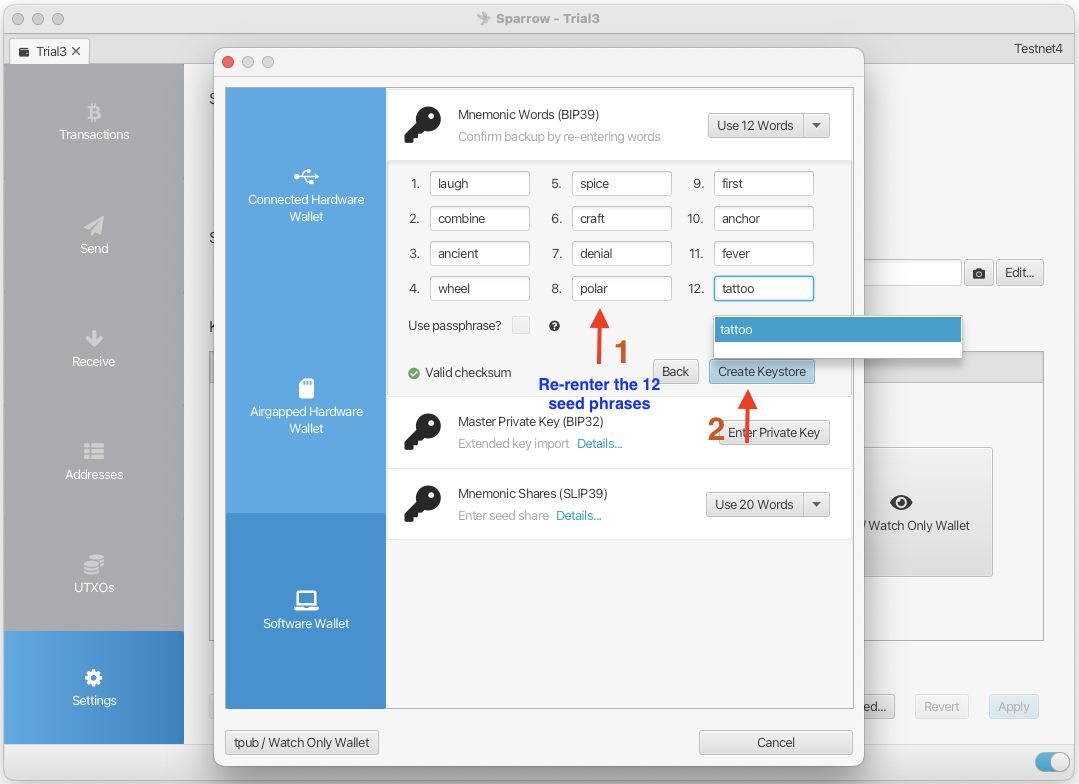The width and height of the screenshot is (1079, 784).
Task: Focus word 5 field containing spice
Action: [x=621, y=184]
